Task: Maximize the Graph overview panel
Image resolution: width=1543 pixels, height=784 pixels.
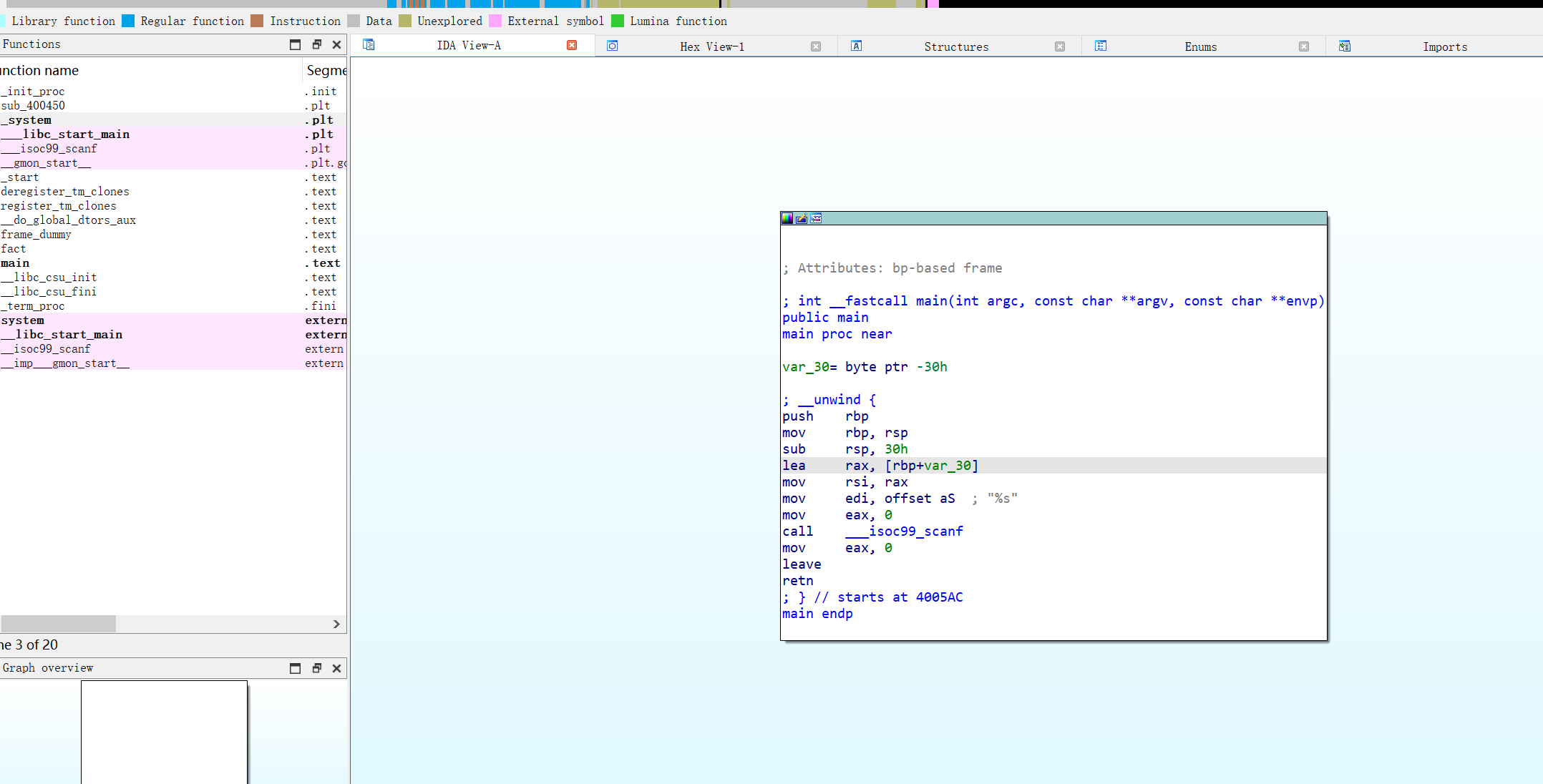Action: tap(295, 668)
